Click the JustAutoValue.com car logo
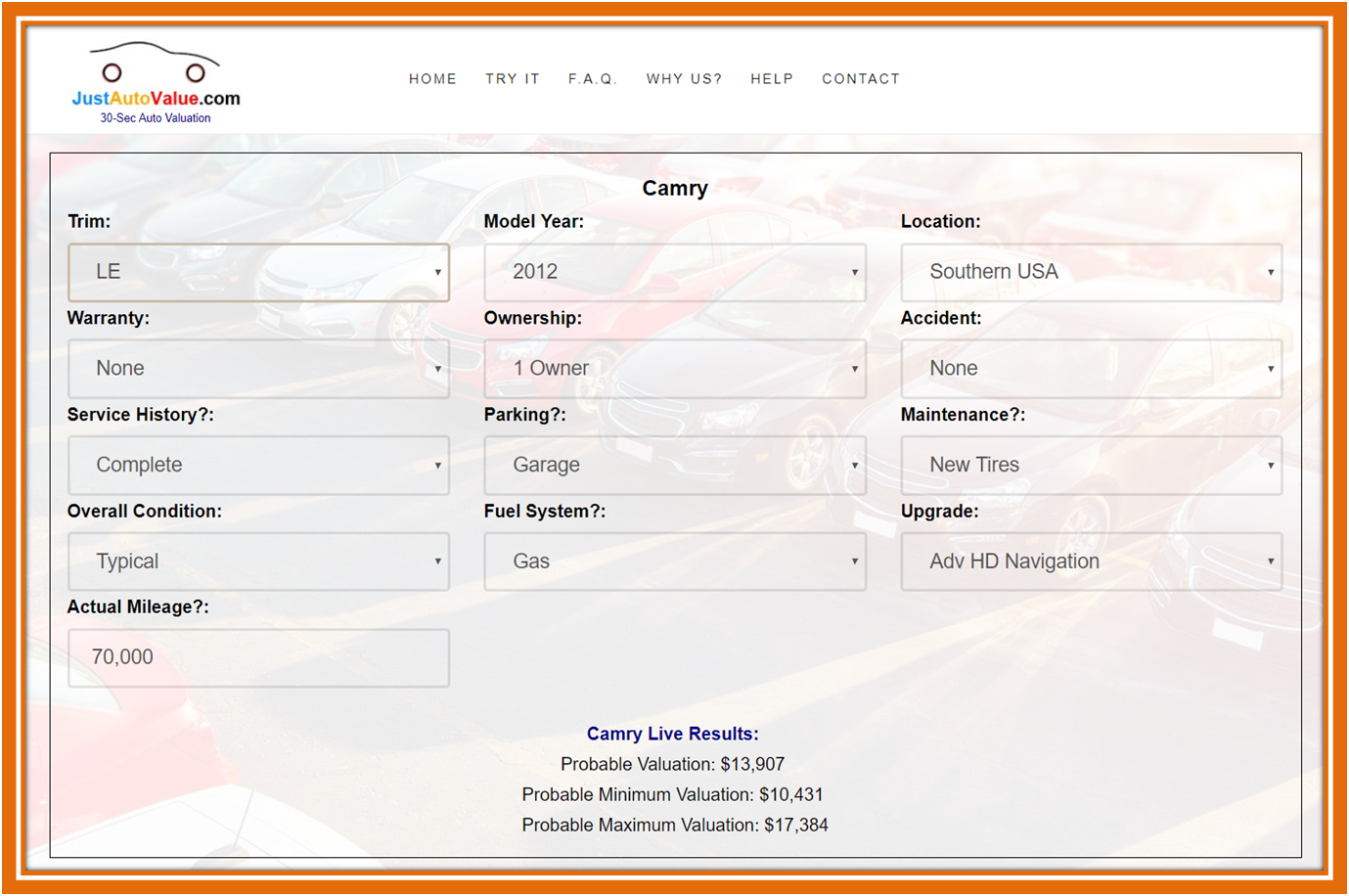This screenshot has width=1349, height=896. click(x=155, y=78)
